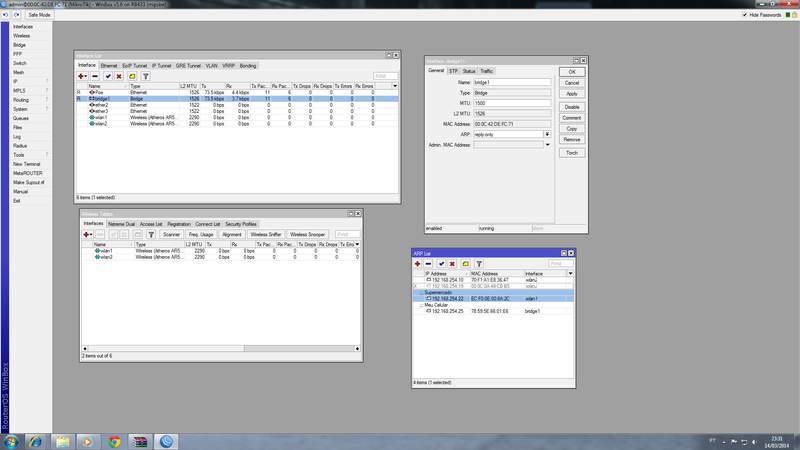Sort by MAC Address column in ARP List
Image resolution: width=800 pixels, height=450 pixels.
pyautogui.click(x=497, y=274)
